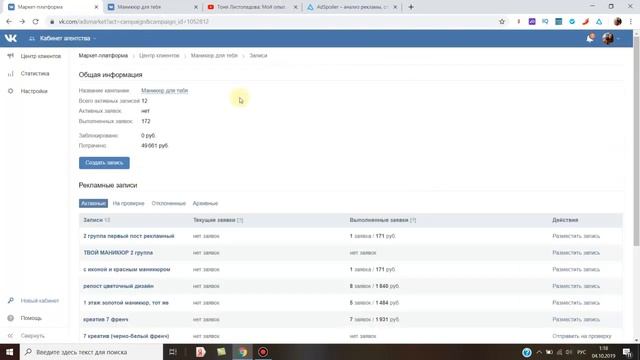The height and width of the screenshot is (360, 640).
Task: Click the browser address bar
Action: 269,22
